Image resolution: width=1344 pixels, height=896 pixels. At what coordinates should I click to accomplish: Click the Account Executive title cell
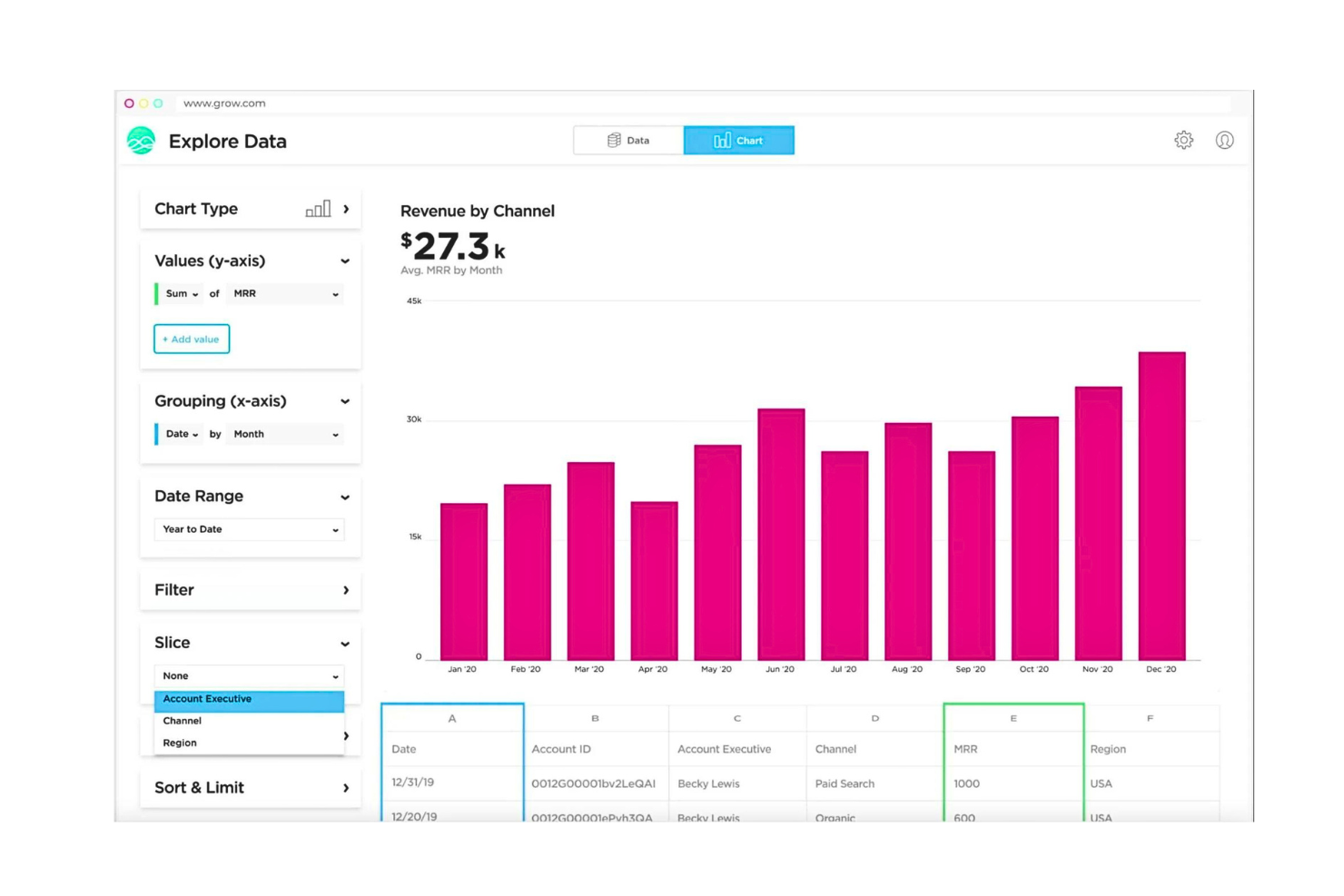pos(737,749)
